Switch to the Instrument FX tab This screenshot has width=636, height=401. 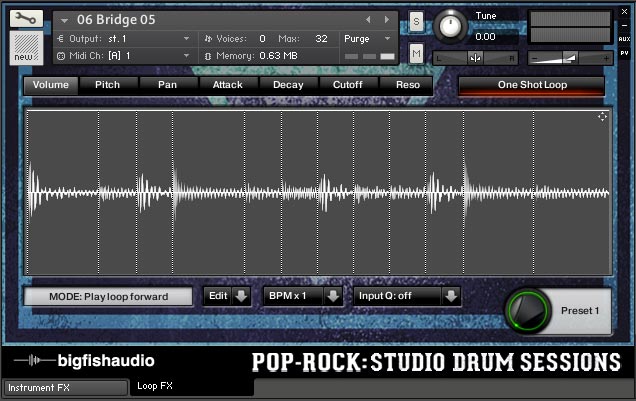pyautogui.click(x=65, y=388)
